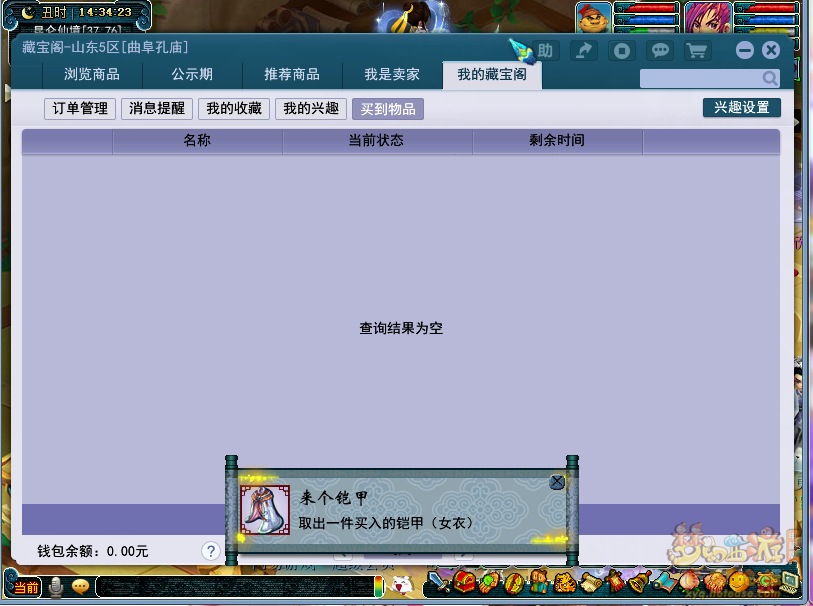813x606 pixels.
Task: Open 消息提醒 notifications
Action: point(157,108)
